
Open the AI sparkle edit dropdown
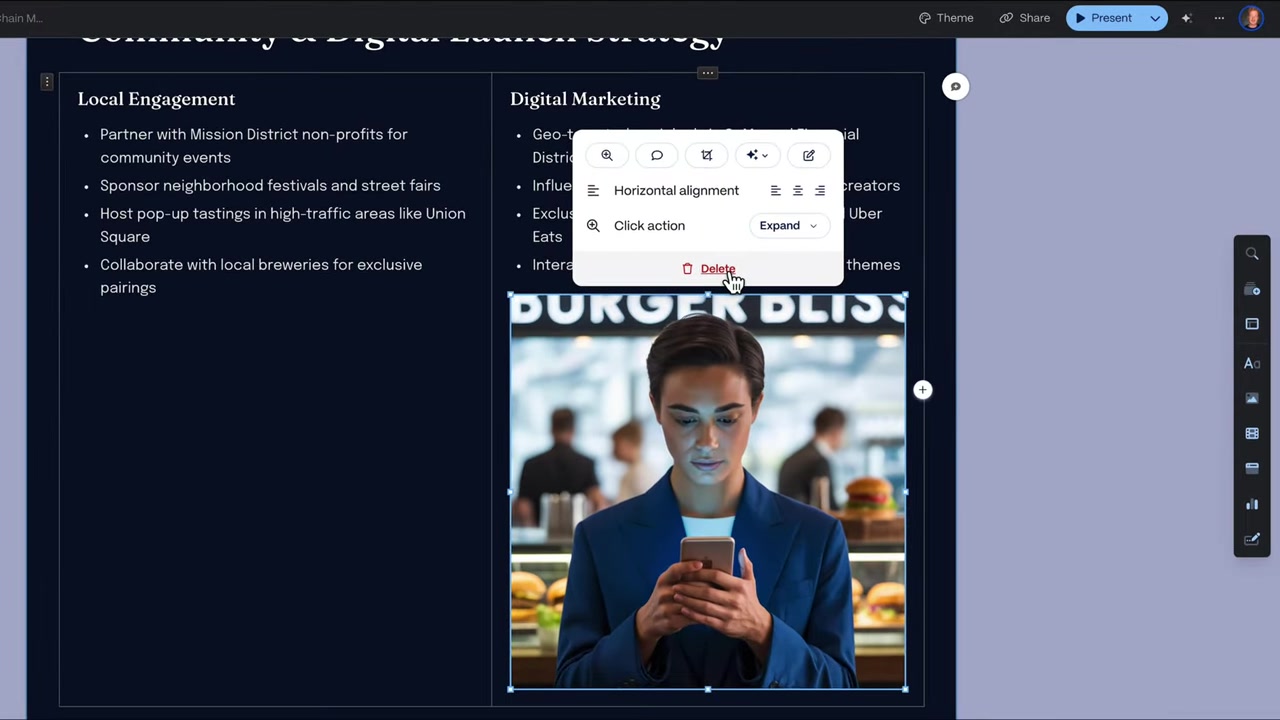click(x=757, y=155)
